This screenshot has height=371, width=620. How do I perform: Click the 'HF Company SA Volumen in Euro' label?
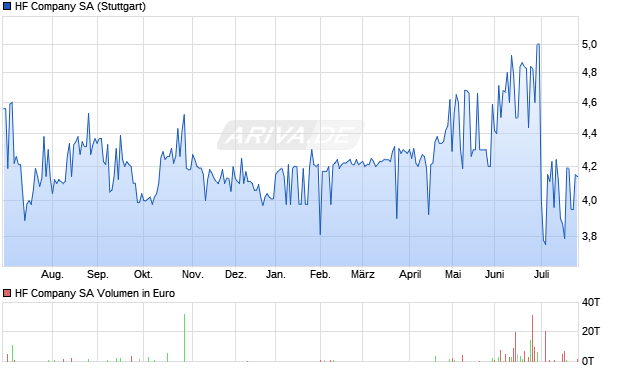95,293
